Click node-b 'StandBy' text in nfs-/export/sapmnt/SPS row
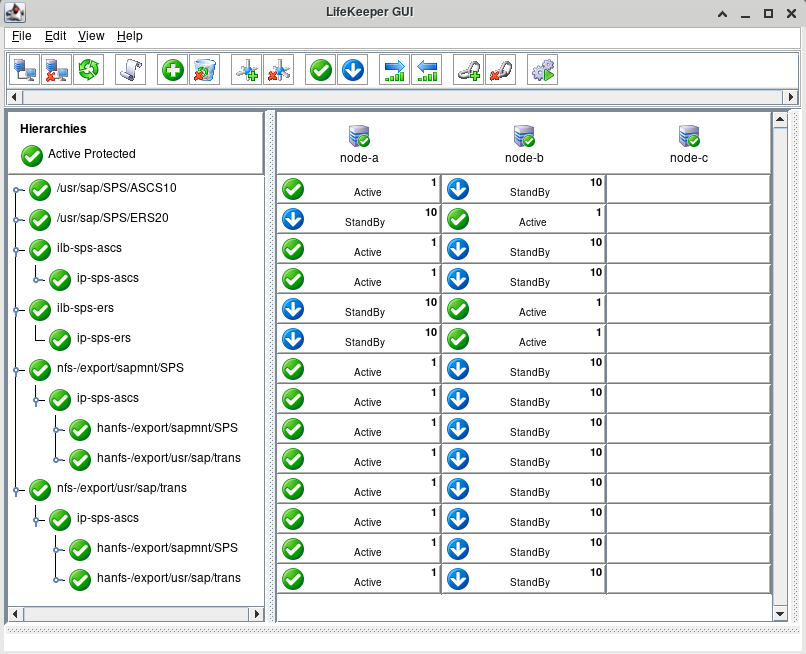This screenshot has width=806, height=654. pyautogui.click(x=530, y=372)
